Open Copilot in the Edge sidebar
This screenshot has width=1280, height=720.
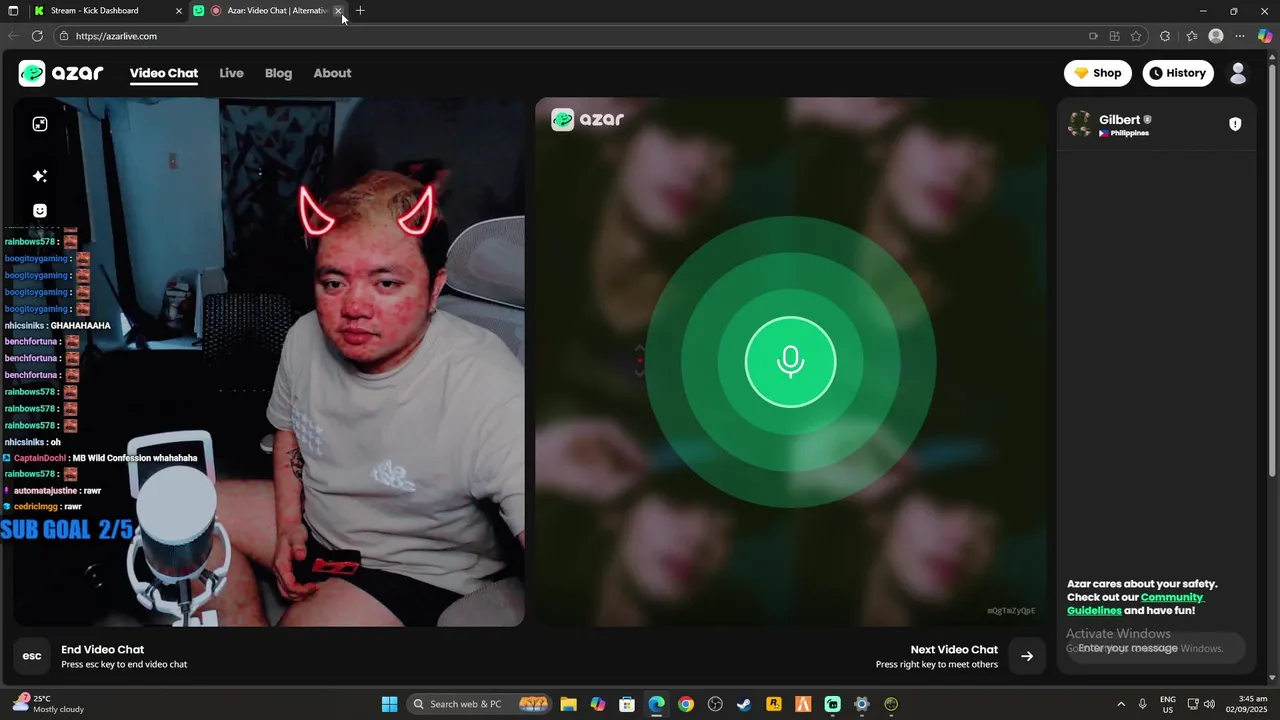[x=1265, y=36]
